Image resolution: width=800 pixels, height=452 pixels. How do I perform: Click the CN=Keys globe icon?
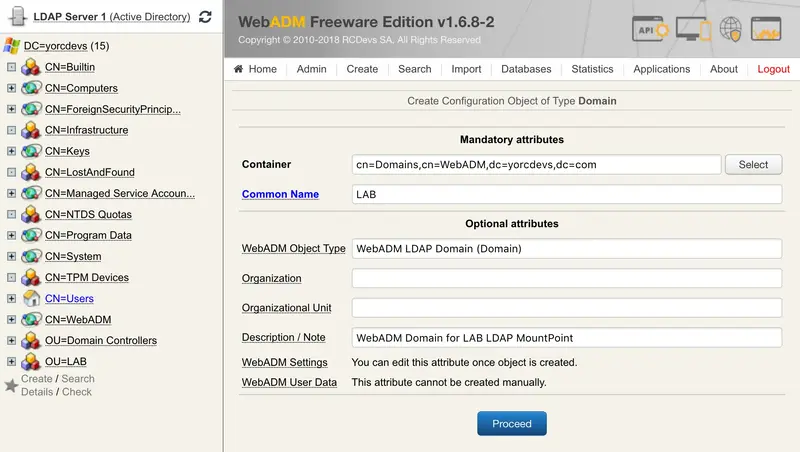point(31,151)
